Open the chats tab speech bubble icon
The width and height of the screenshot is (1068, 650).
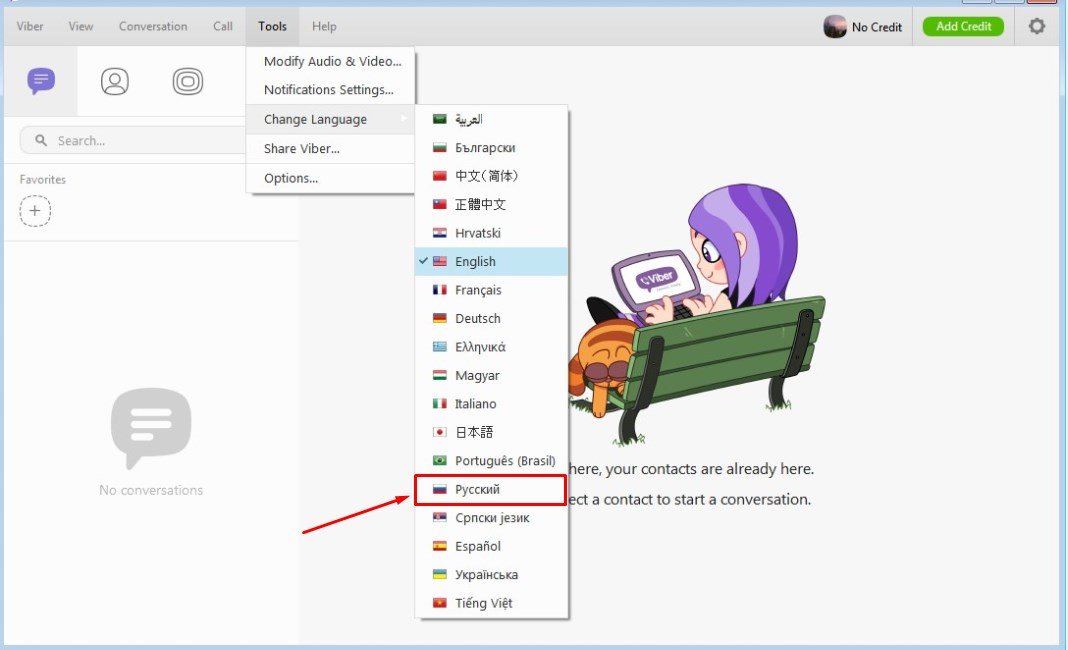pyautogui.click(x=41, y=81)
